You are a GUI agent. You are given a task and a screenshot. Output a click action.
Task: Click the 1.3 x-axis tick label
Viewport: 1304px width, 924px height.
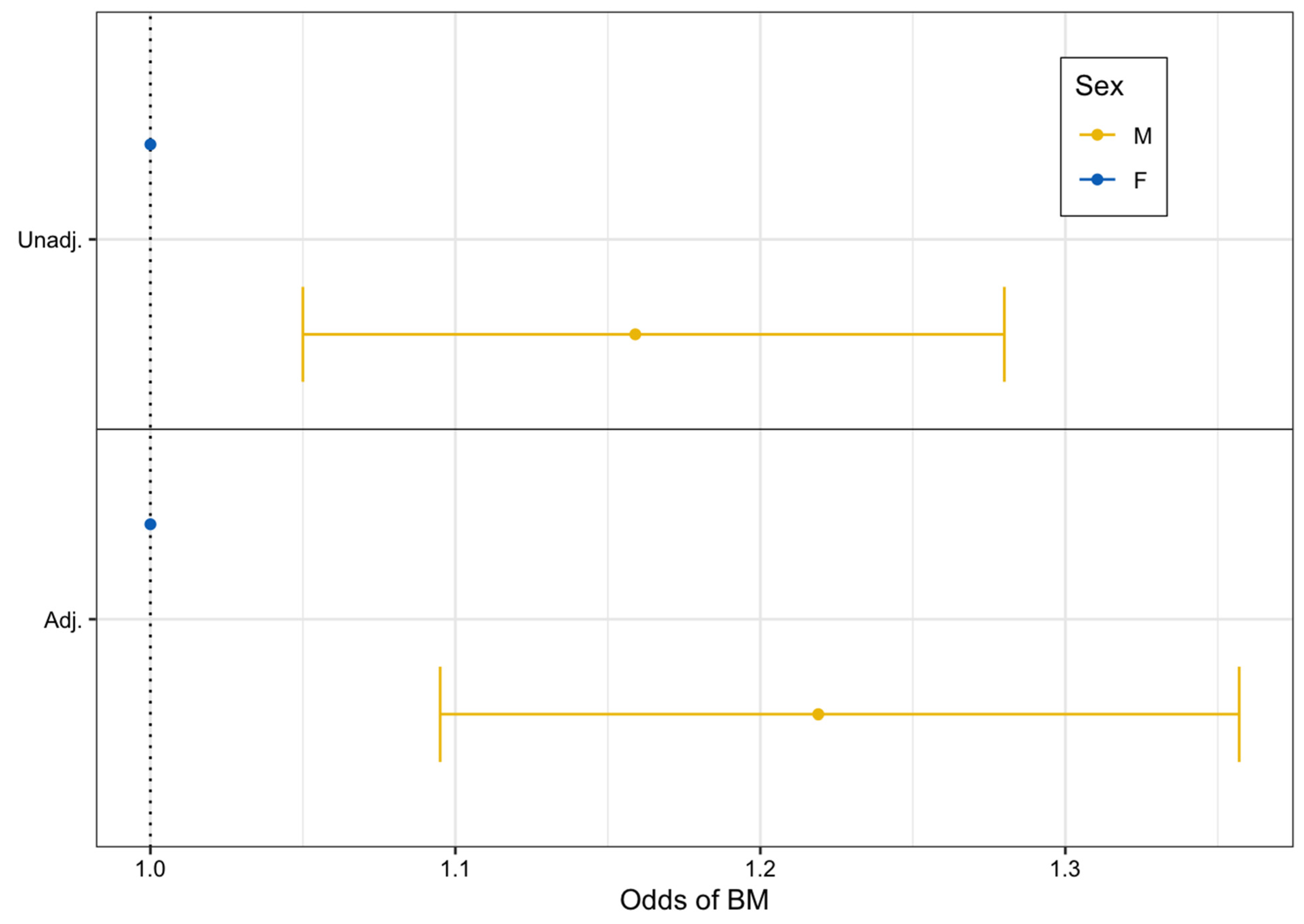pyautogui.click(x=1065, y=870)
